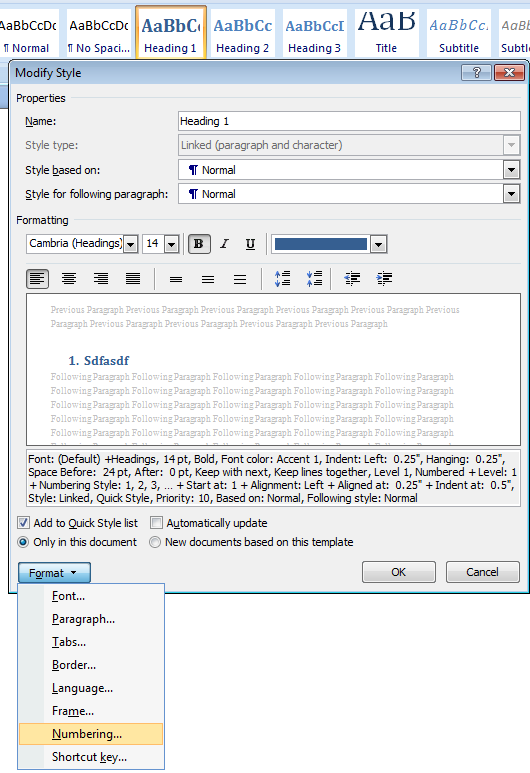Open the font name dropdown arrow

[x=131, y=244]
